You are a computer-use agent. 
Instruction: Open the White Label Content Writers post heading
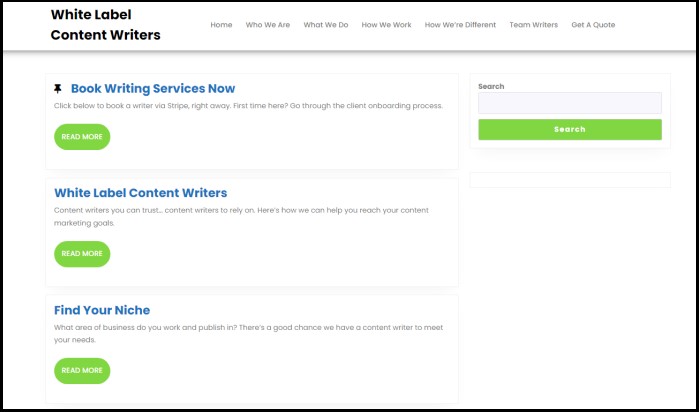point(140,193)
